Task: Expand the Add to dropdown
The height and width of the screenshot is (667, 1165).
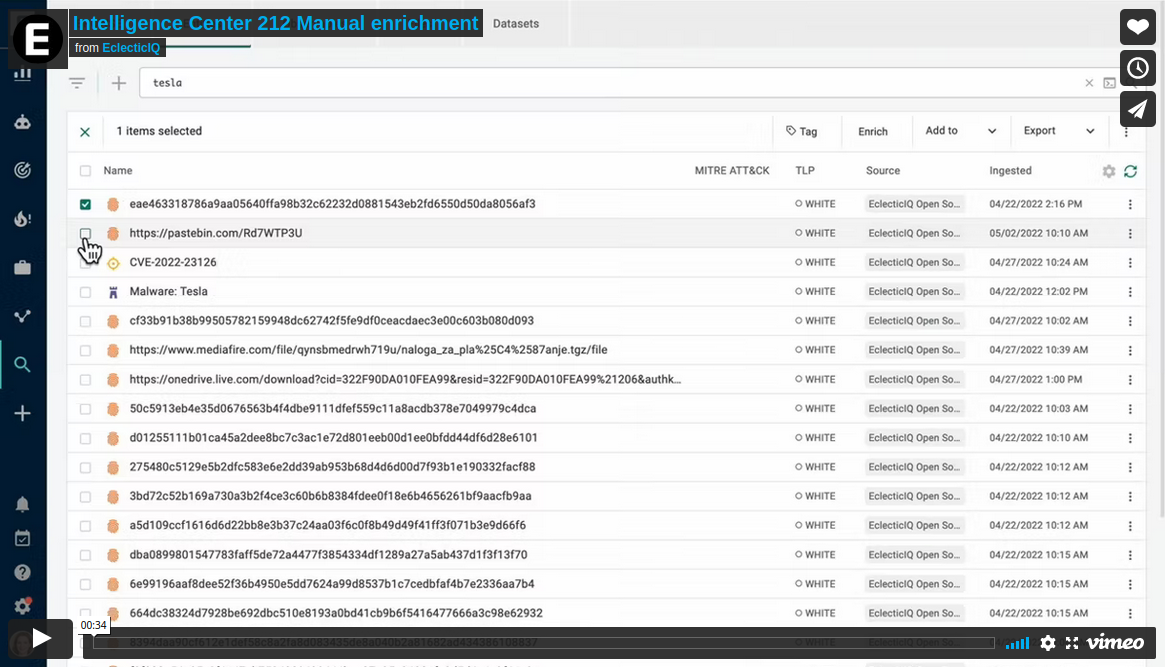Action: click(x=960, y=131)
